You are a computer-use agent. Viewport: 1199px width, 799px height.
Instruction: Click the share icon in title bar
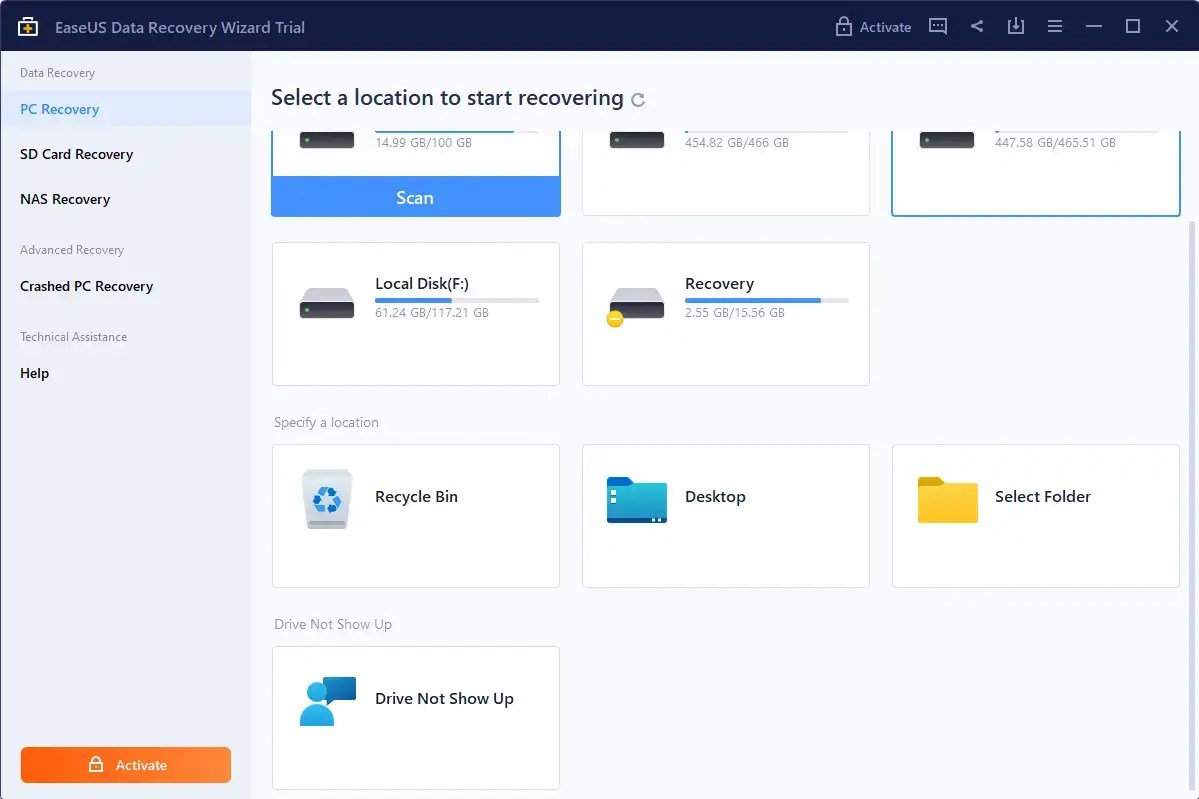(x=976, y=26)
